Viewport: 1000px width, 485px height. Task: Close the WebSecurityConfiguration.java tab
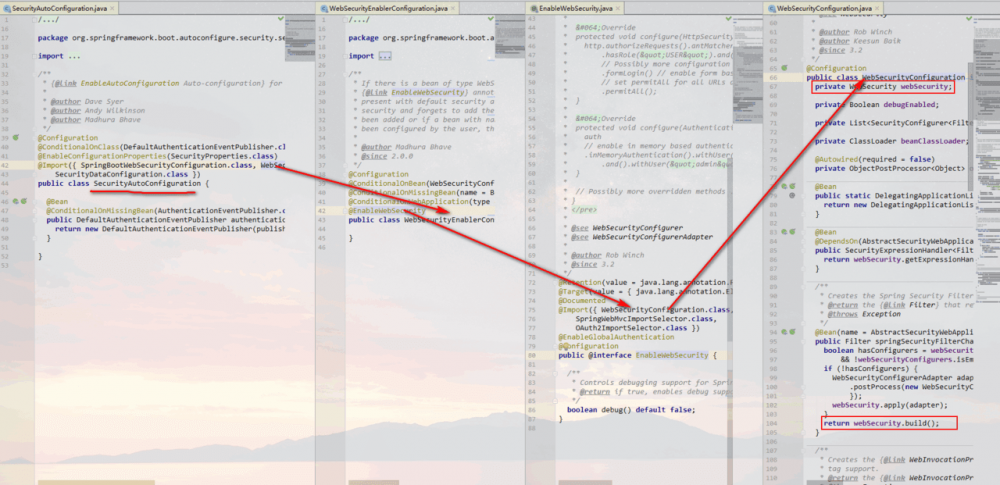pos(878,8)
